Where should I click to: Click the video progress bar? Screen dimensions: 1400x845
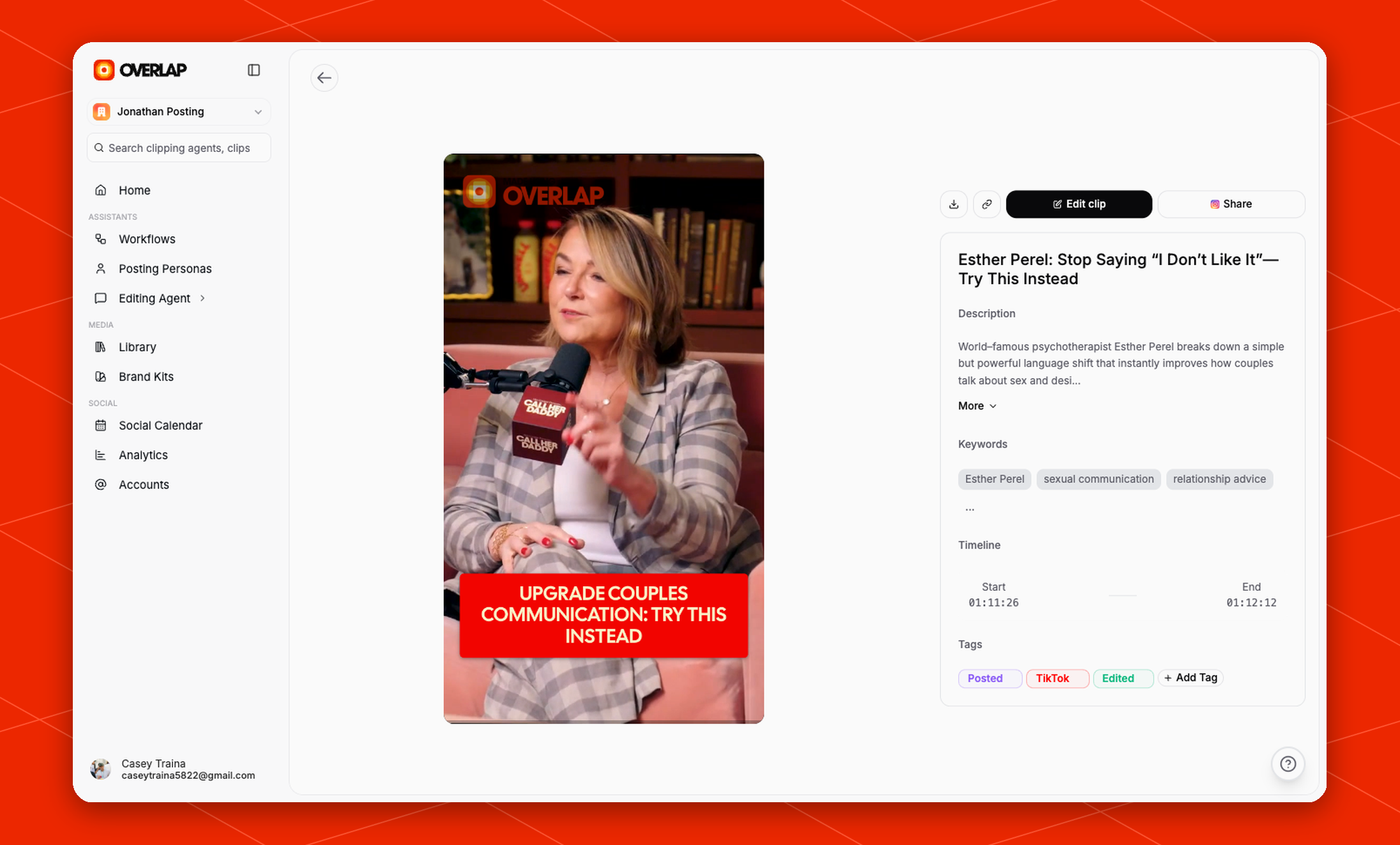click(x=604, y=722)
